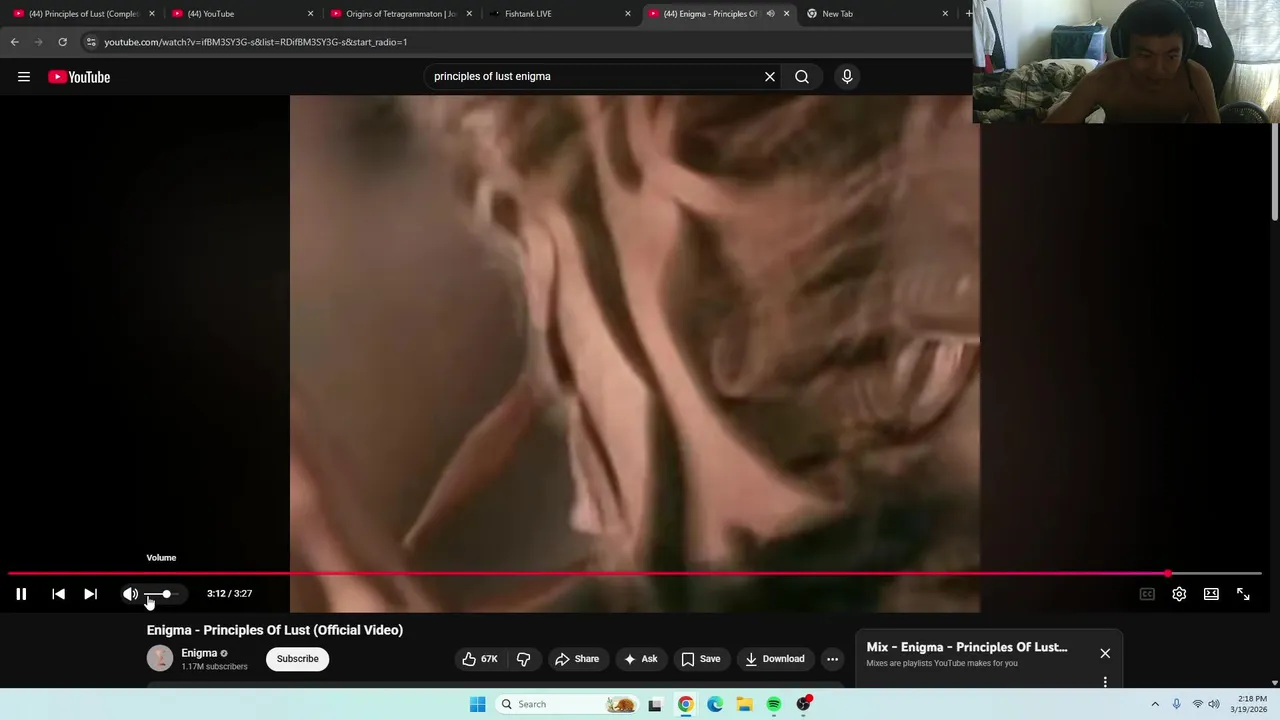Open Microsoft Edge from the taskbar
Screen dimensions: 1280x720
point(715,704)
